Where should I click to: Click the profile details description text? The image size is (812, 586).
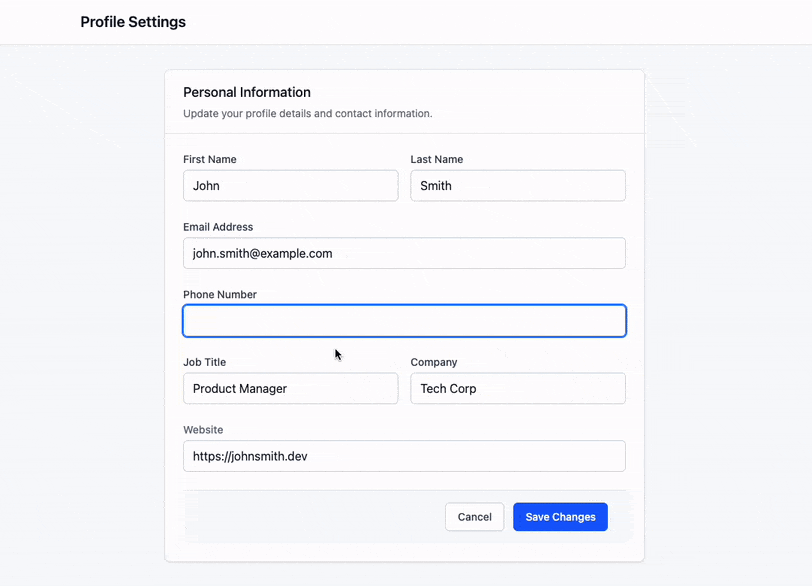308,113
